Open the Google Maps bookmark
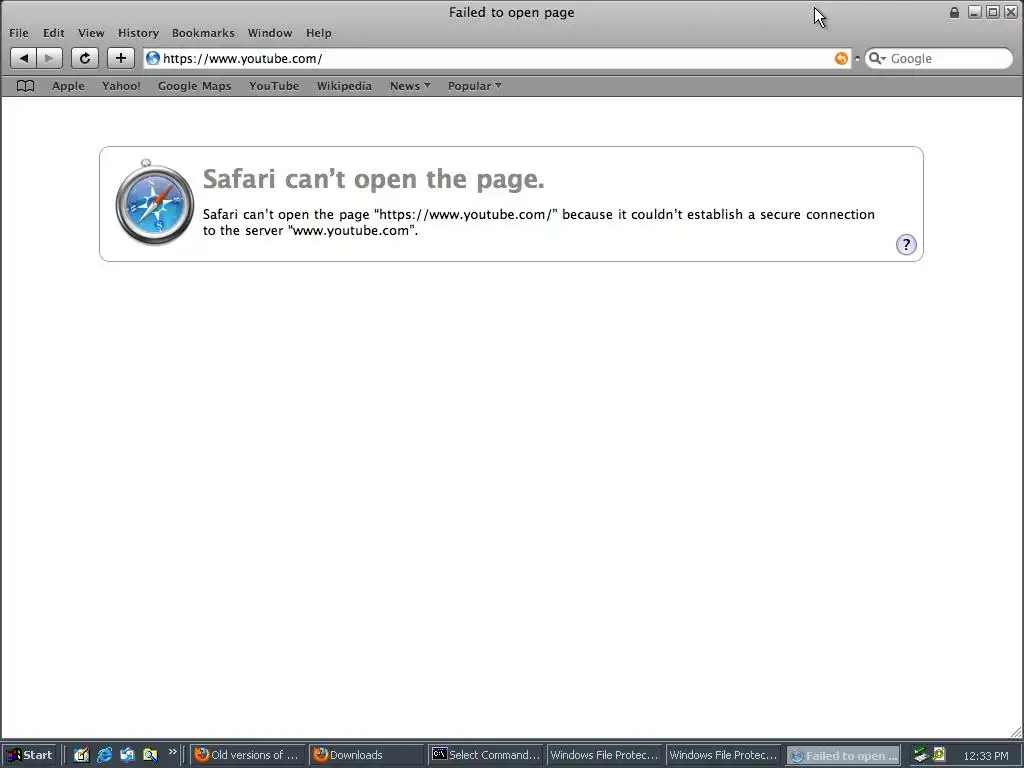 pos(195,86)
